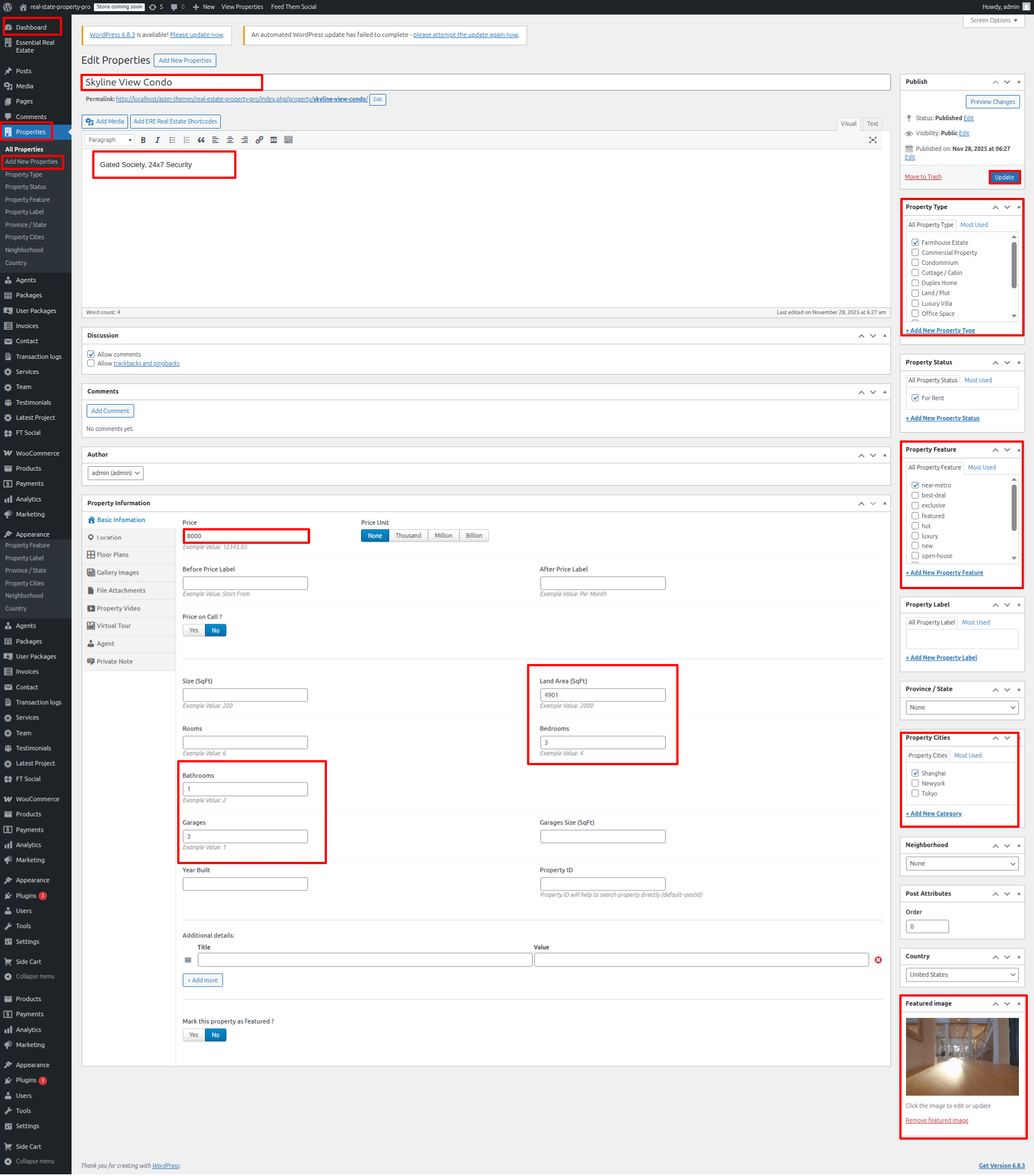Select the Million price unit

tap(443, 535)
